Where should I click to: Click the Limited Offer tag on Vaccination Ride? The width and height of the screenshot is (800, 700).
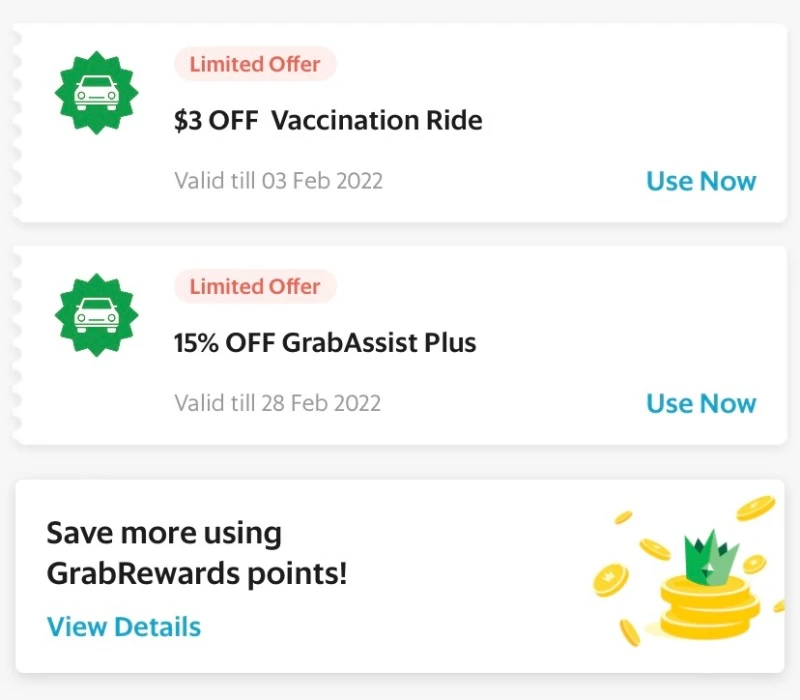pos(255,65)
